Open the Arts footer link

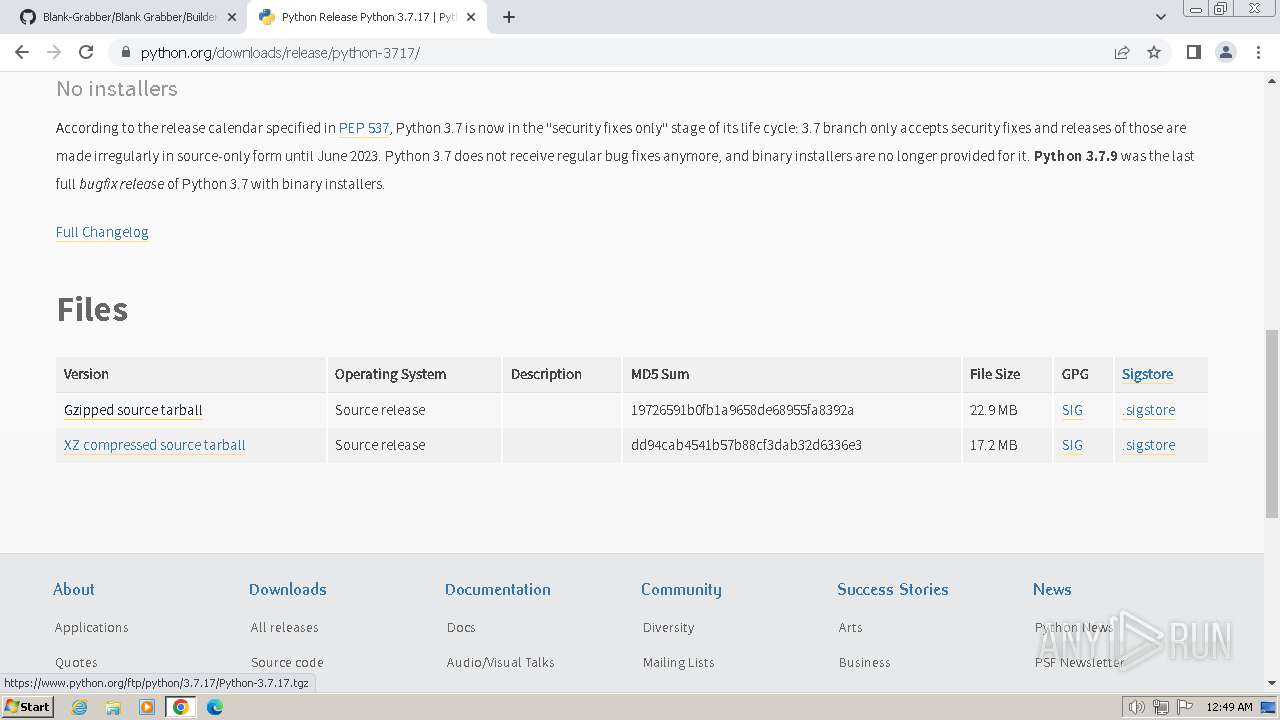coord(850,627)
